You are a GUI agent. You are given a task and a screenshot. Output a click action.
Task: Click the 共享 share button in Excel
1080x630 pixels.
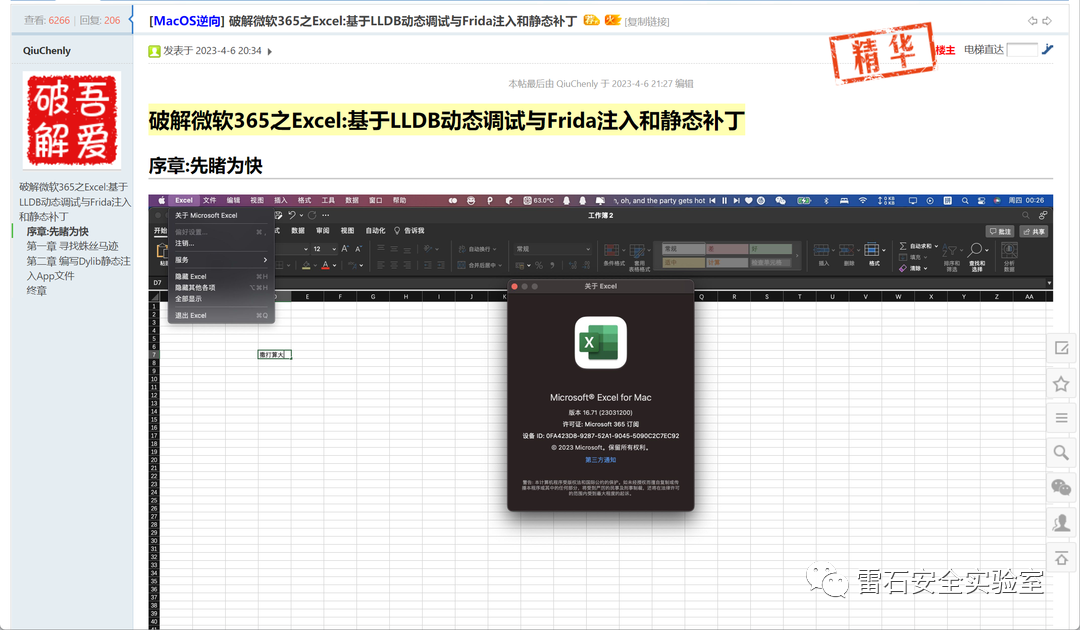pyautogui.click(x=1034, y=231)
